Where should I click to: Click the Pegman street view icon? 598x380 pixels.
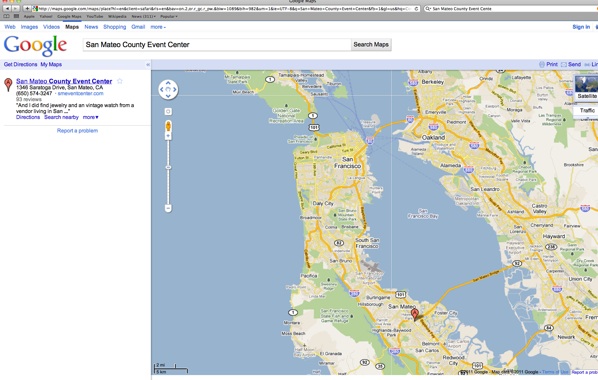(168, 126)
